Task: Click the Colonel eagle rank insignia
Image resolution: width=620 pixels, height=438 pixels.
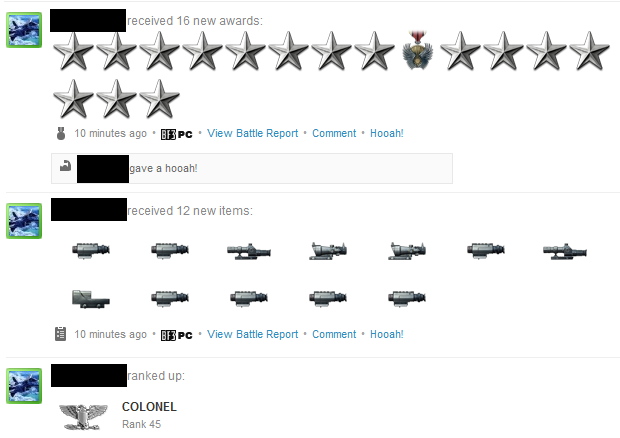Action: (83, 417)
